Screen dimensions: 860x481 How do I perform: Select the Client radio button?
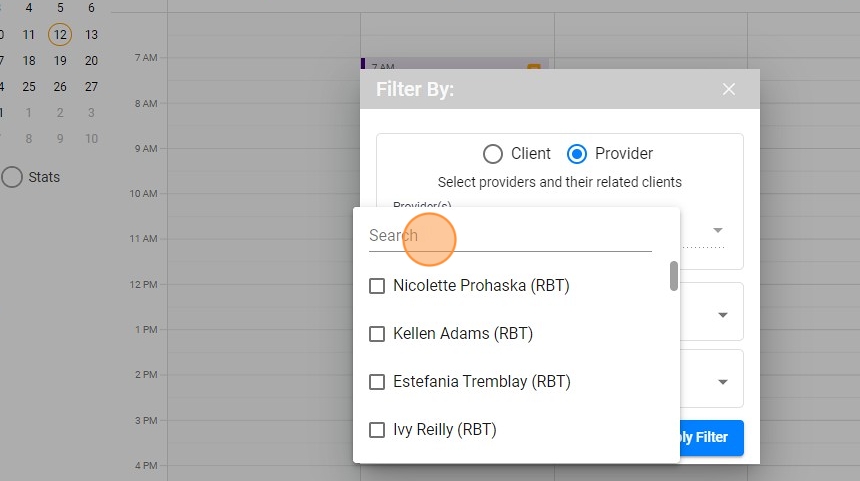(493, 154)
